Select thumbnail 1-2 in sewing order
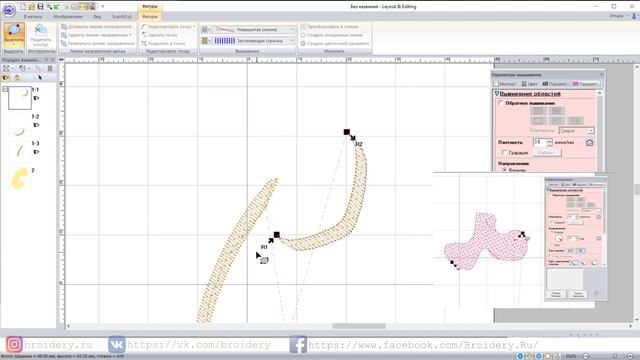Viewport: 640px width, 360px height. pos(20,125)
